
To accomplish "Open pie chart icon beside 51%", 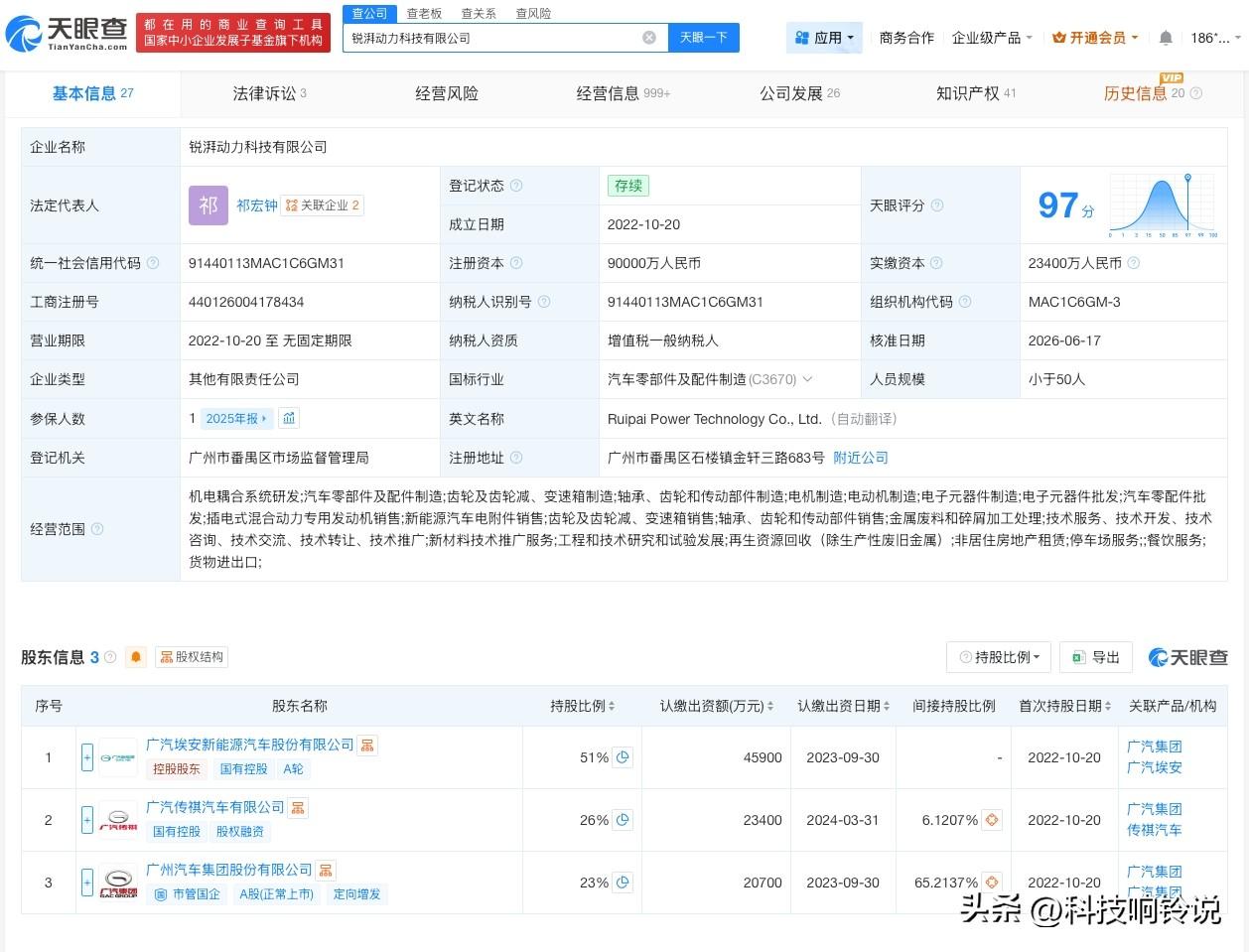I will (623, 757).
